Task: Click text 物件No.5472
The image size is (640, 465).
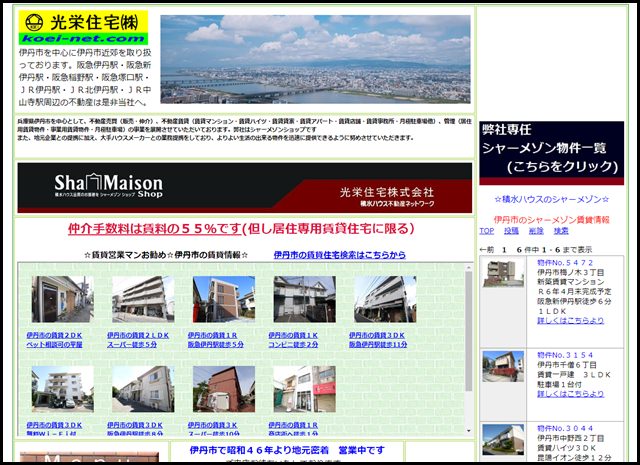Action: (565, 263)
